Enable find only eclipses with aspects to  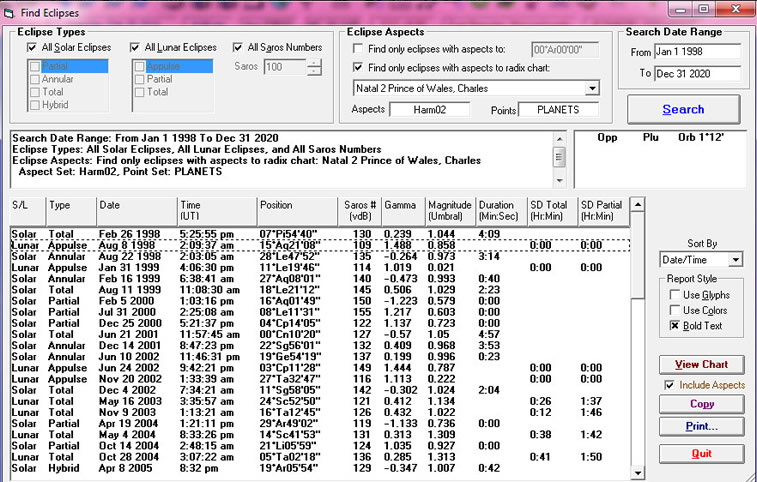[x=358, y=48]
